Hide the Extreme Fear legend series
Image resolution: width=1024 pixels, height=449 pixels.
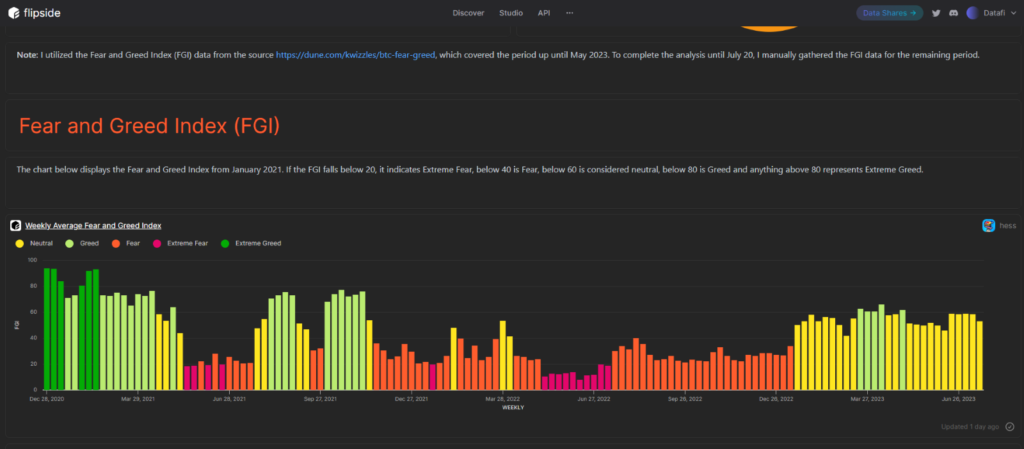click(x=180, y=243)
